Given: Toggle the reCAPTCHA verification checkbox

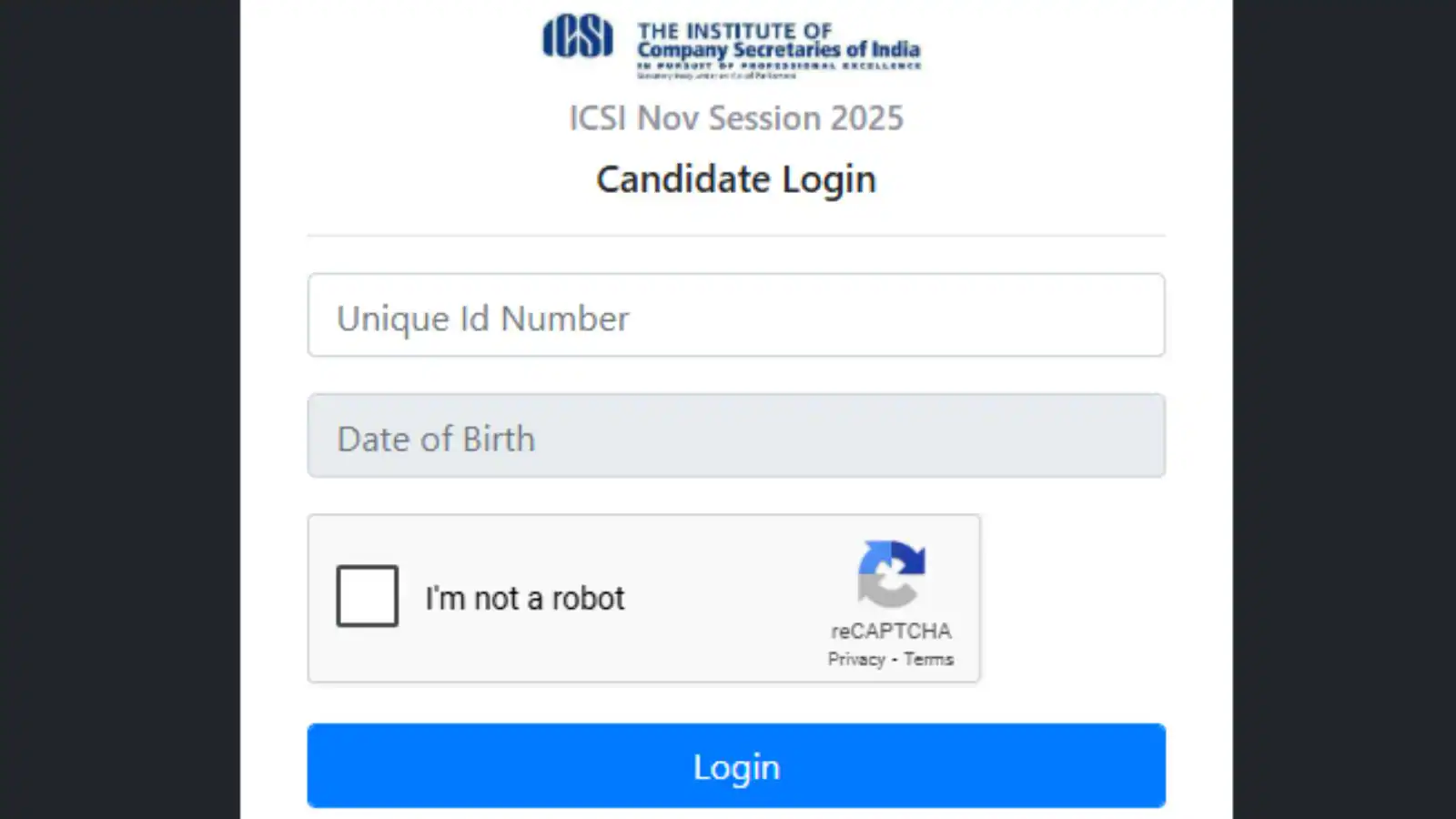Looking at the screenshot, I should tap(367, 596).
